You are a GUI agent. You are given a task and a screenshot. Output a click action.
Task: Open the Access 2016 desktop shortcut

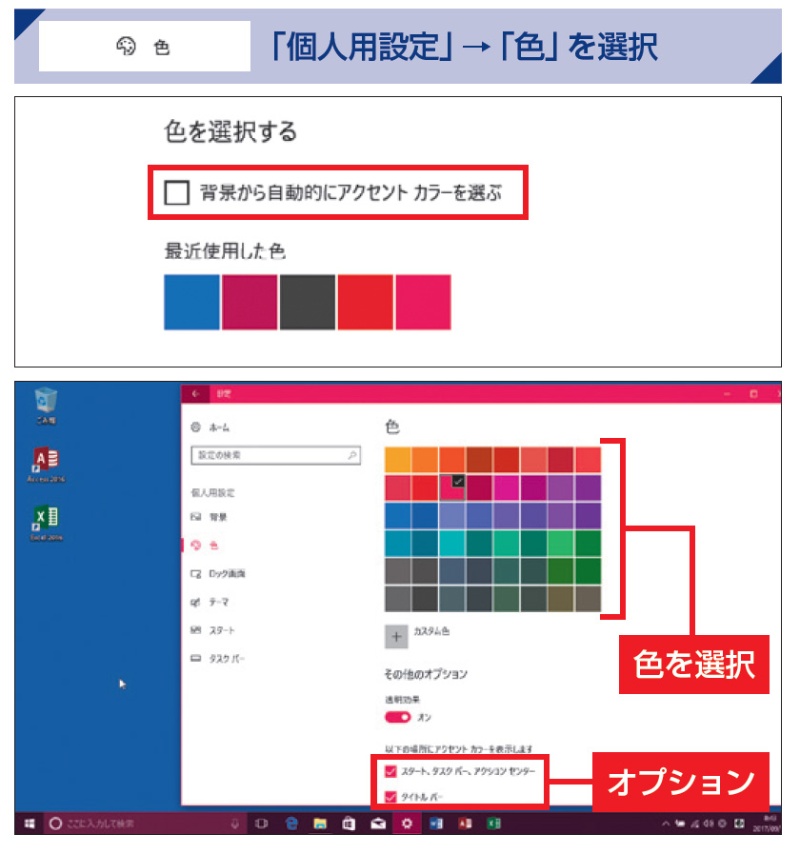coord(45,460)
